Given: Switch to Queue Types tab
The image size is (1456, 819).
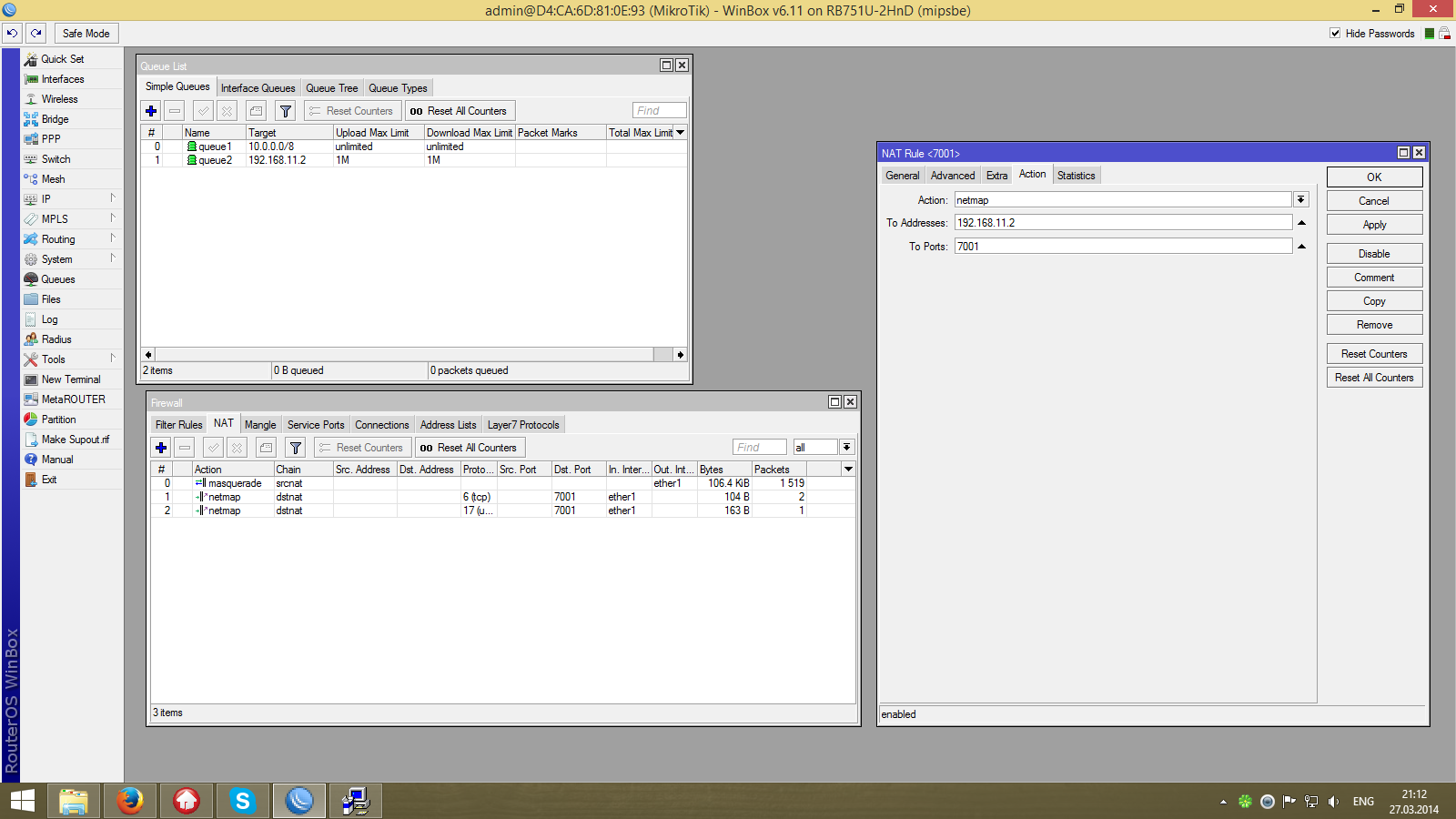Looking at the screenshot, I should 398,88.
